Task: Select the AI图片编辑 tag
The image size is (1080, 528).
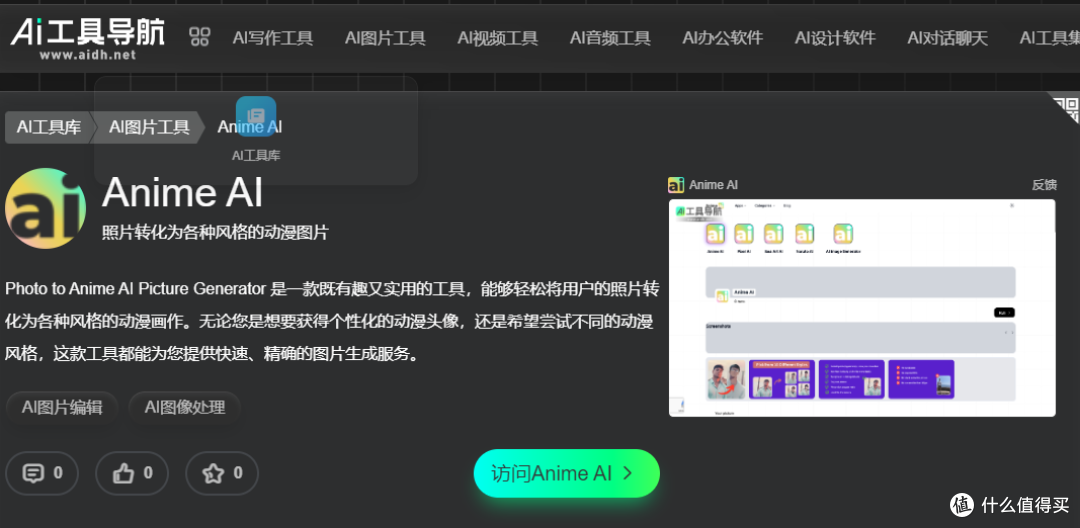Action: tap(62, 408)
